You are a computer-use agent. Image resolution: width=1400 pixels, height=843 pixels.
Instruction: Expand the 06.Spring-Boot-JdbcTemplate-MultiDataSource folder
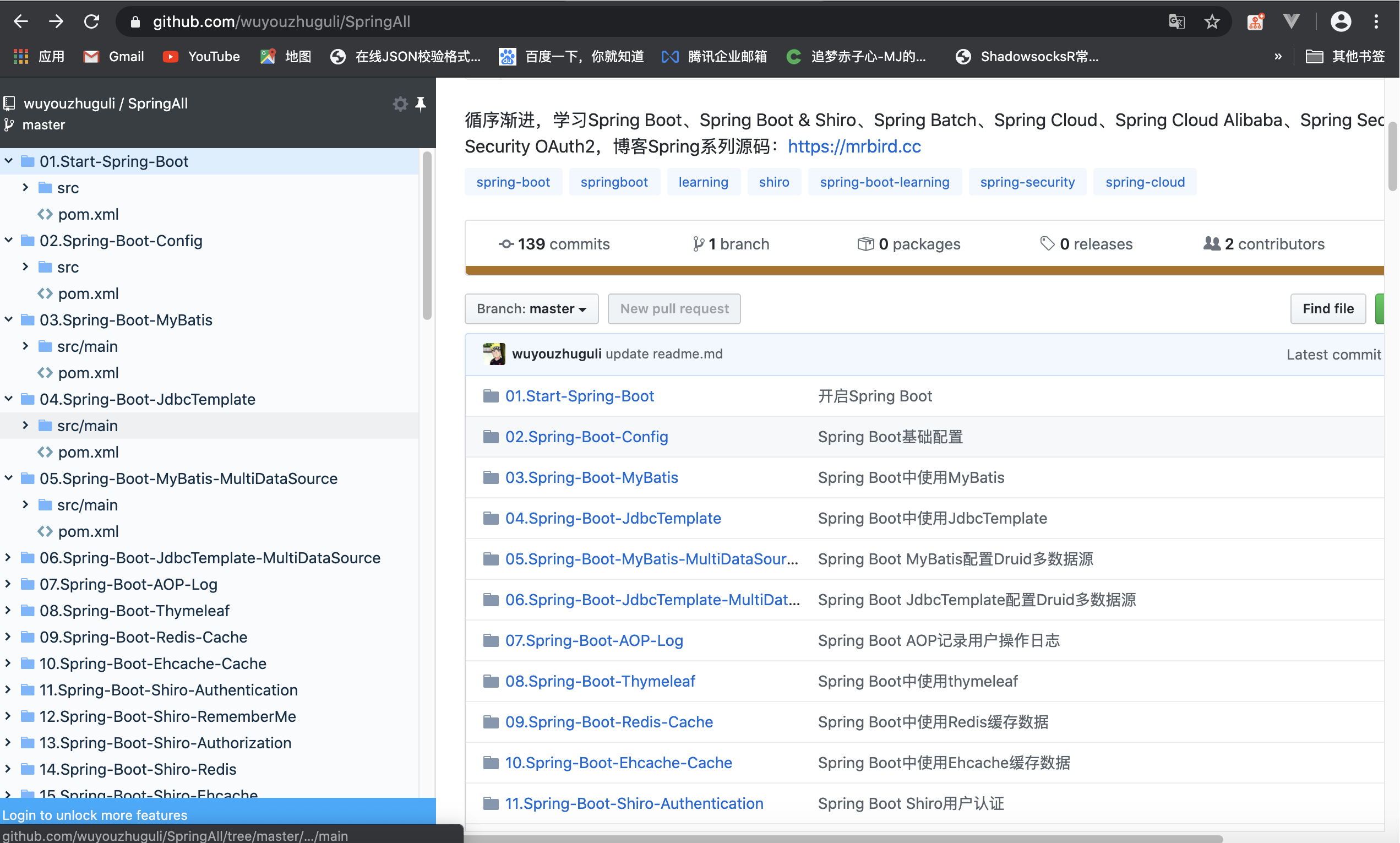pos(8,558)
